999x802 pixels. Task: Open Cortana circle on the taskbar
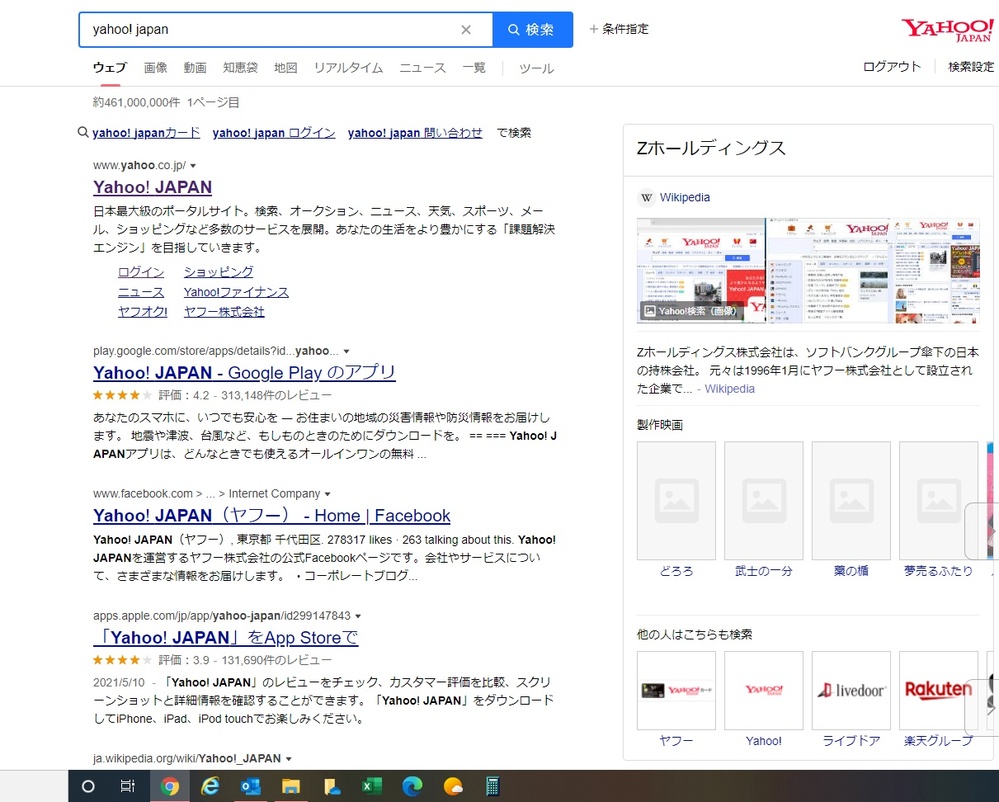tap(89, 786)
